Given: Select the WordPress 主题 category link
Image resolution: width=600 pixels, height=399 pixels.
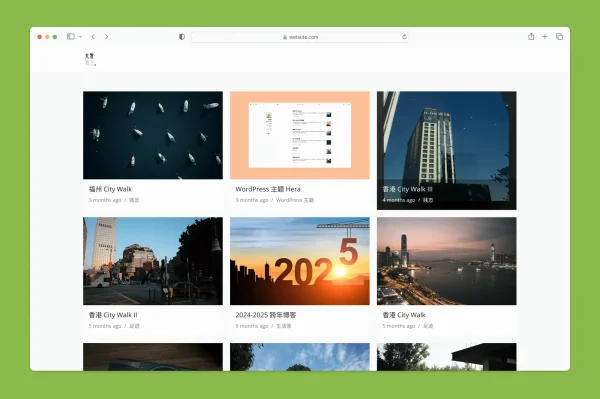Looking at the screenshot, I should coord(295,200).
